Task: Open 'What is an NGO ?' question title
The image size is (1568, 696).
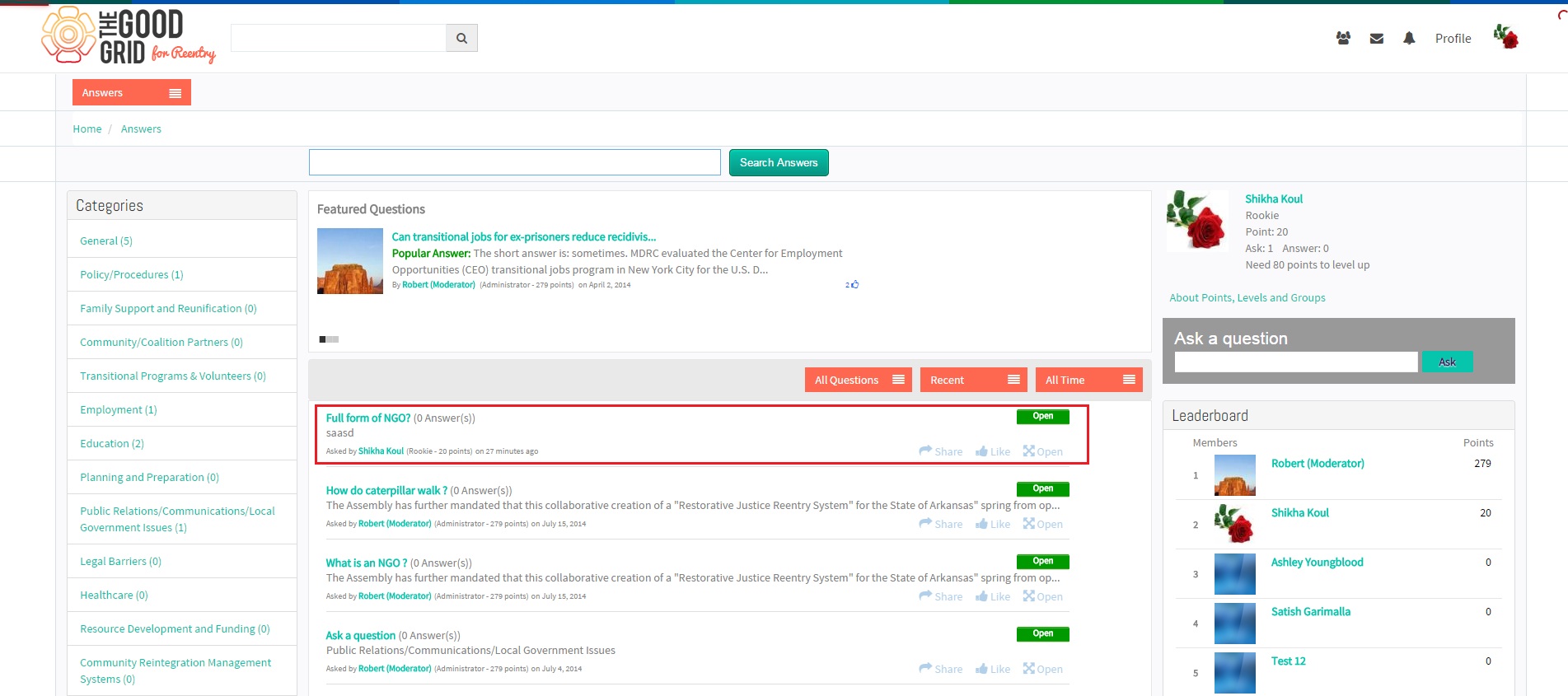Action: click(367, 563)
